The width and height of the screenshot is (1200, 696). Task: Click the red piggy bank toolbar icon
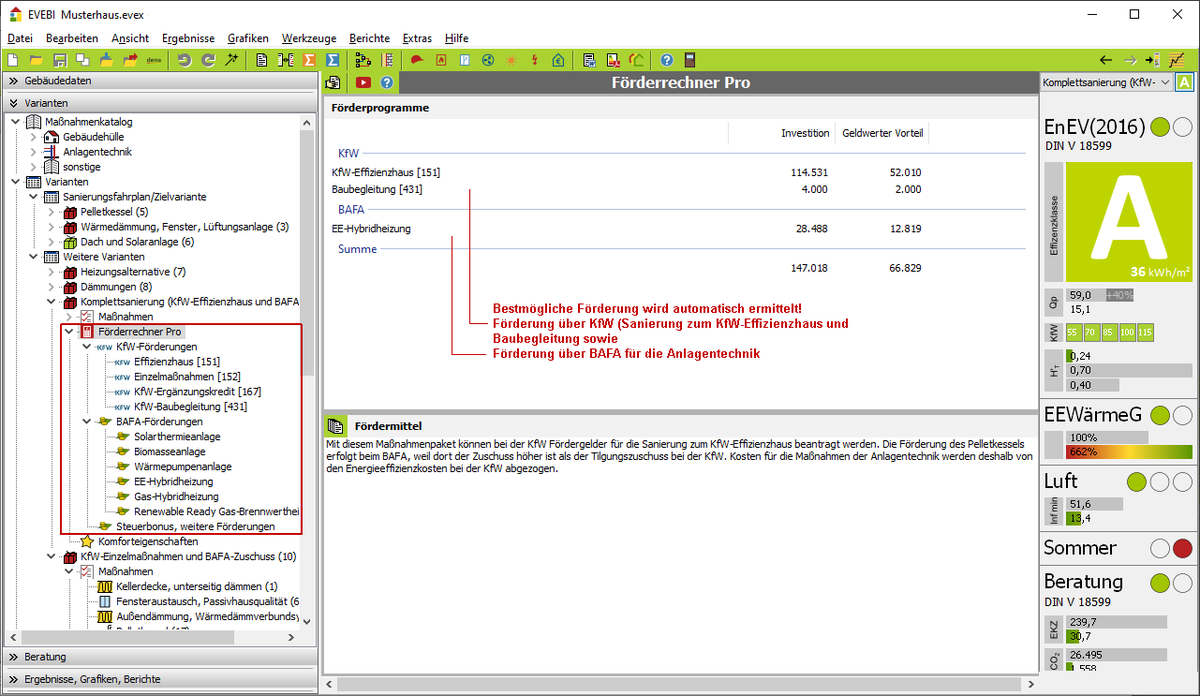(x=418, y=60)
